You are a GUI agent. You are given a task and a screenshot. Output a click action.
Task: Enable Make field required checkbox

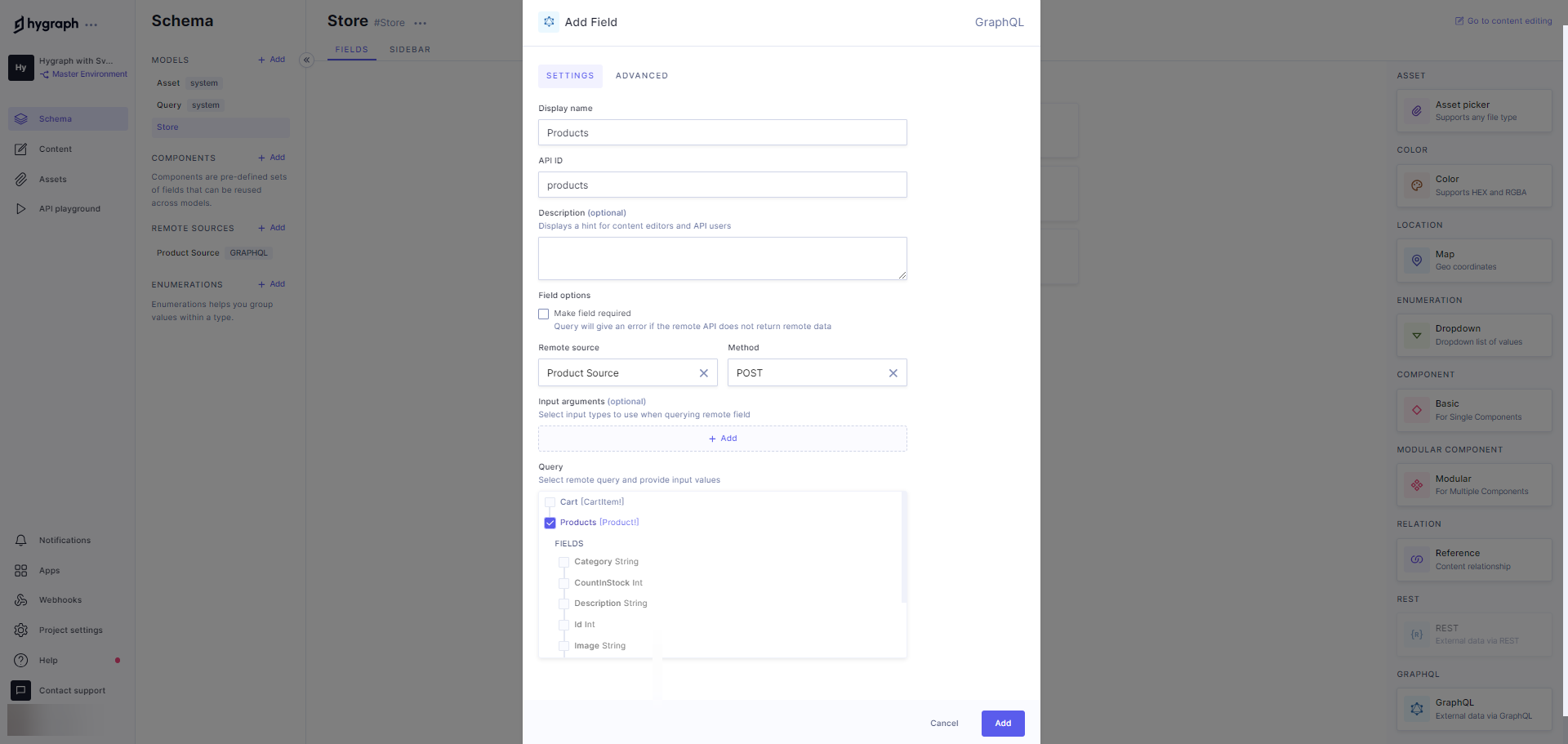click(x=544, y=314)
